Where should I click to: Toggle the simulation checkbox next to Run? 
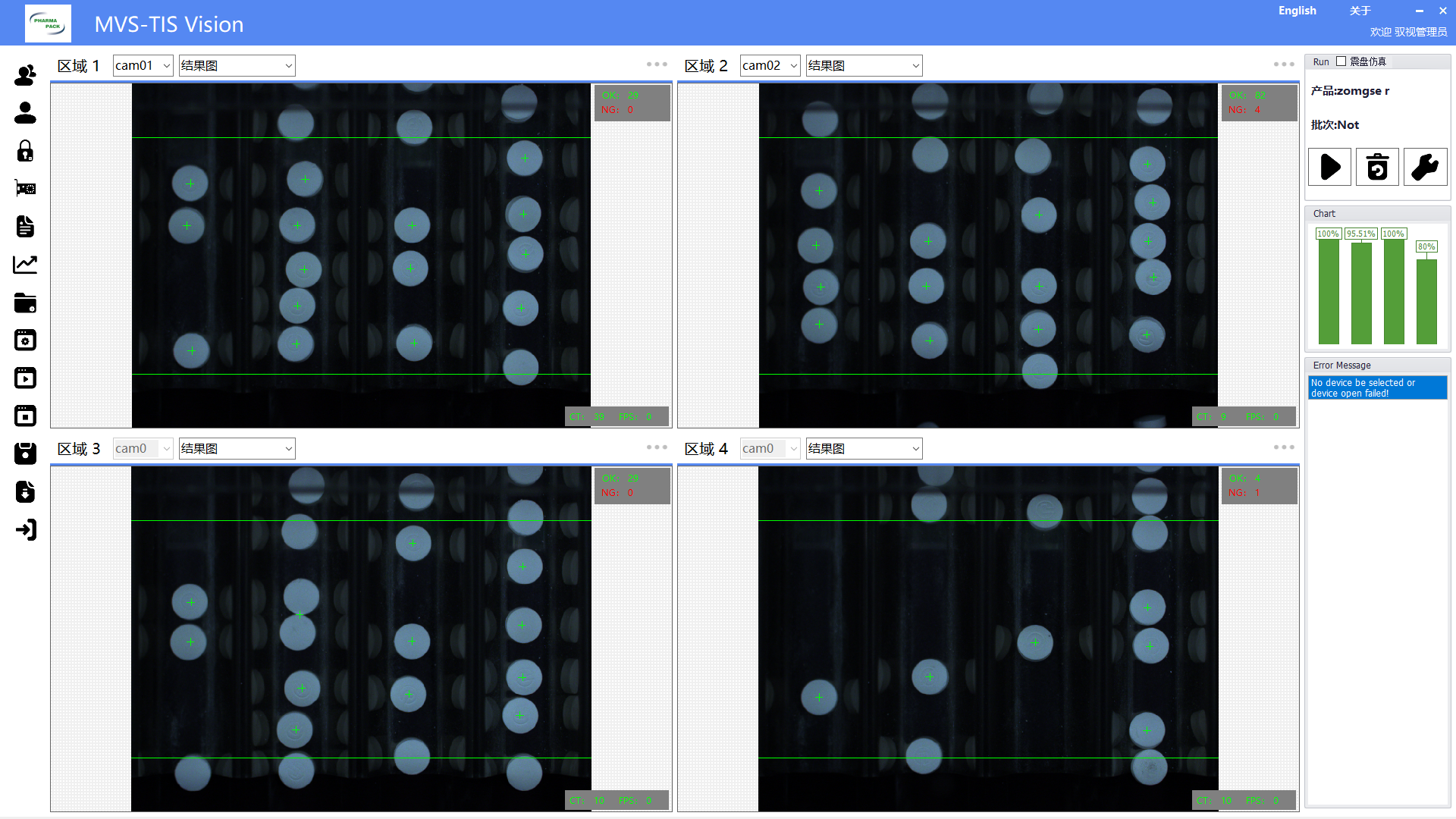1341,61
